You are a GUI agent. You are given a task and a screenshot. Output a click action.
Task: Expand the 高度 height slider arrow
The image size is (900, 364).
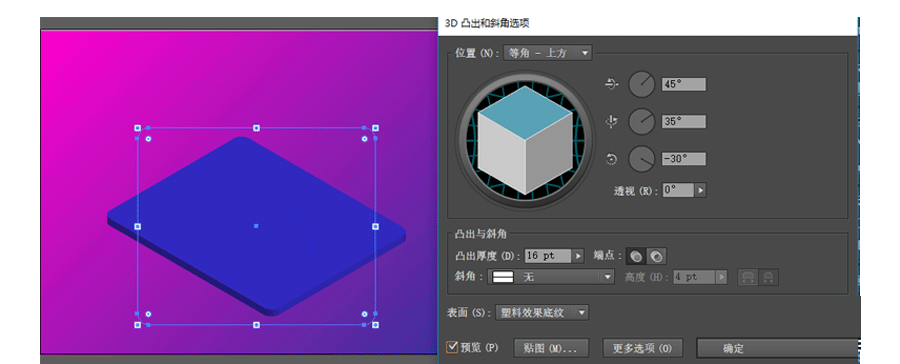(721, 277)
